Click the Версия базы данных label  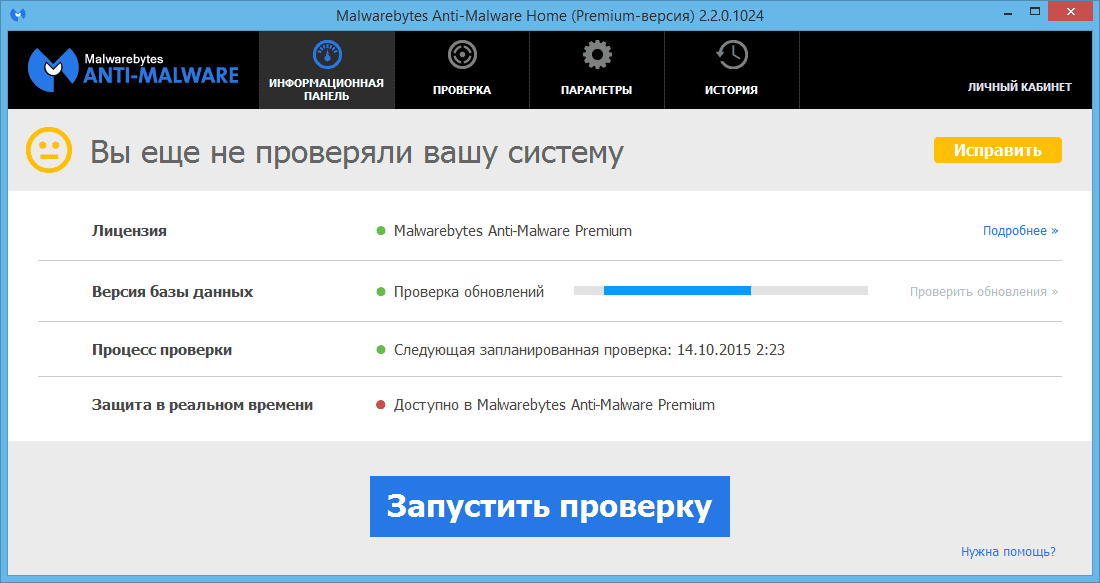click(173, 292)
